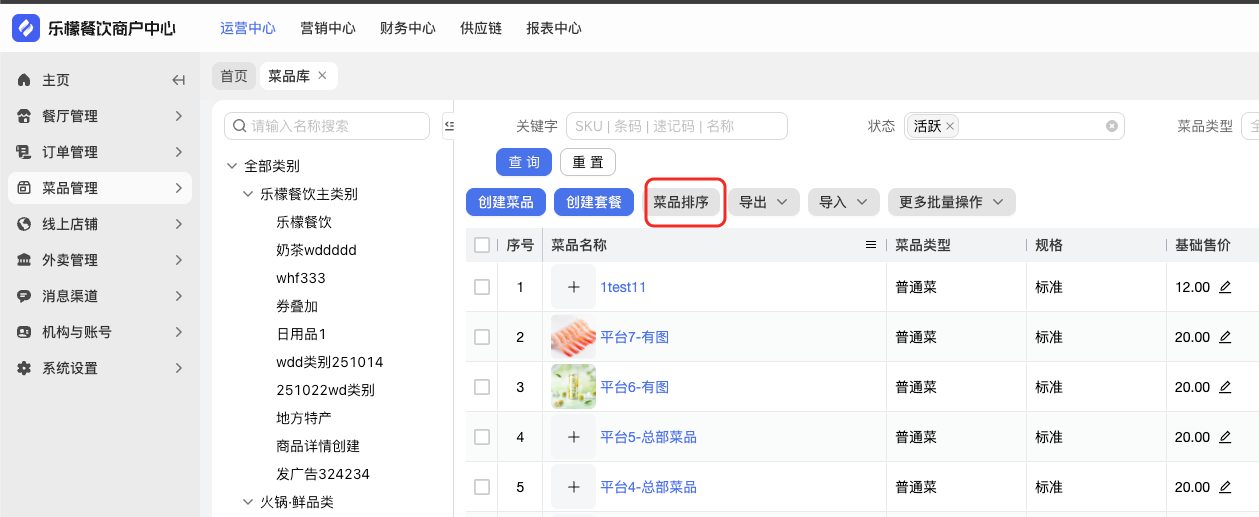
Task: Remove the 活跃 status tag
Action: pos(950,126)
